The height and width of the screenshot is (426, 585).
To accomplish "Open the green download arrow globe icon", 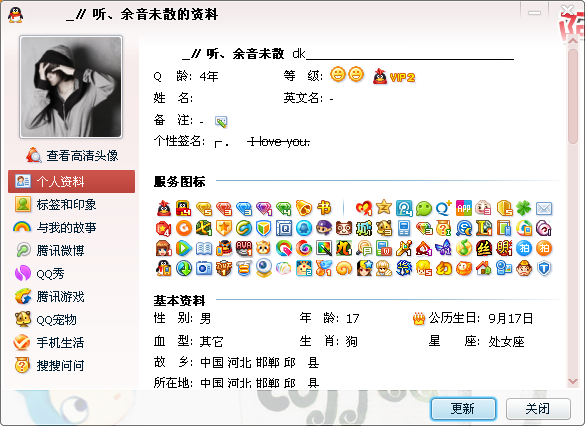I will tap(184, 268).
